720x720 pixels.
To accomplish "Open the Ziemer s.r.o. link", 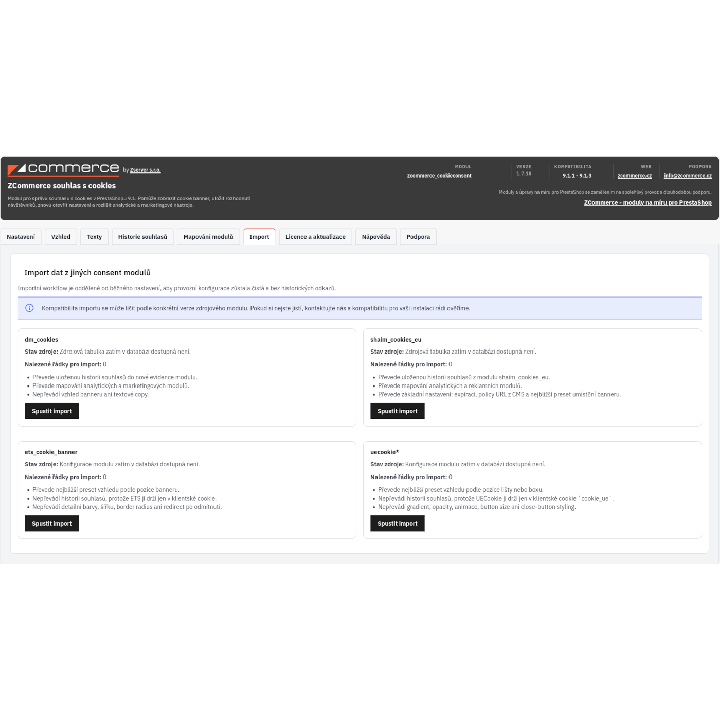I will [145, 170].
